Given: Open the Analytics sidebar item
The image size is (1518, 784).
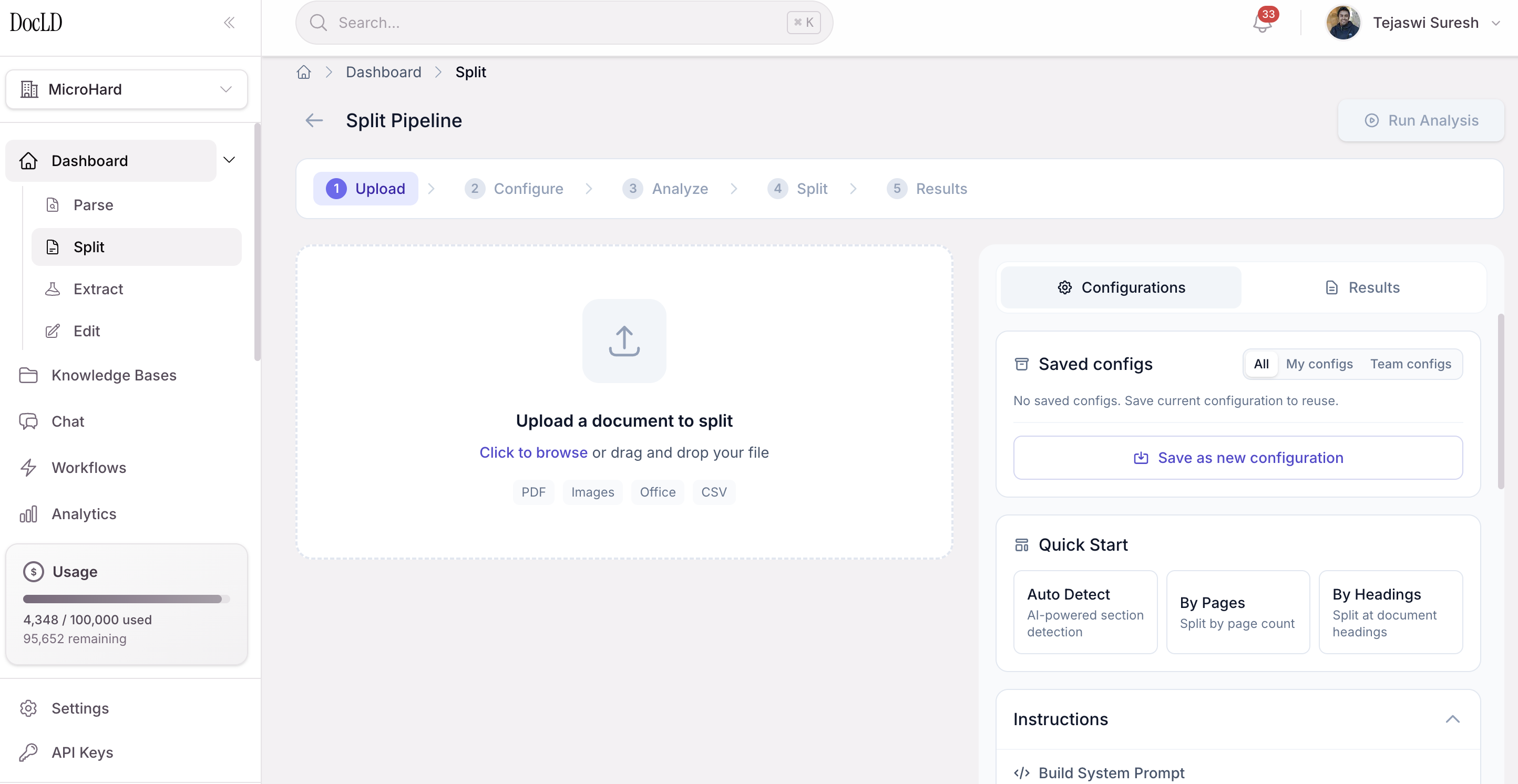Looking at the screenshot, I should pyautogui.click(x=84, y=513).
